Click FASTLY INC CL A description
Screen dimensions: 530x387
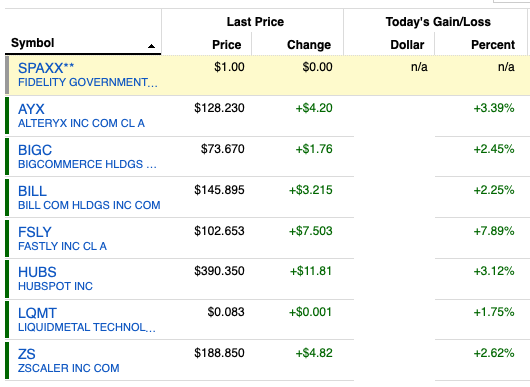click(62, 246)
